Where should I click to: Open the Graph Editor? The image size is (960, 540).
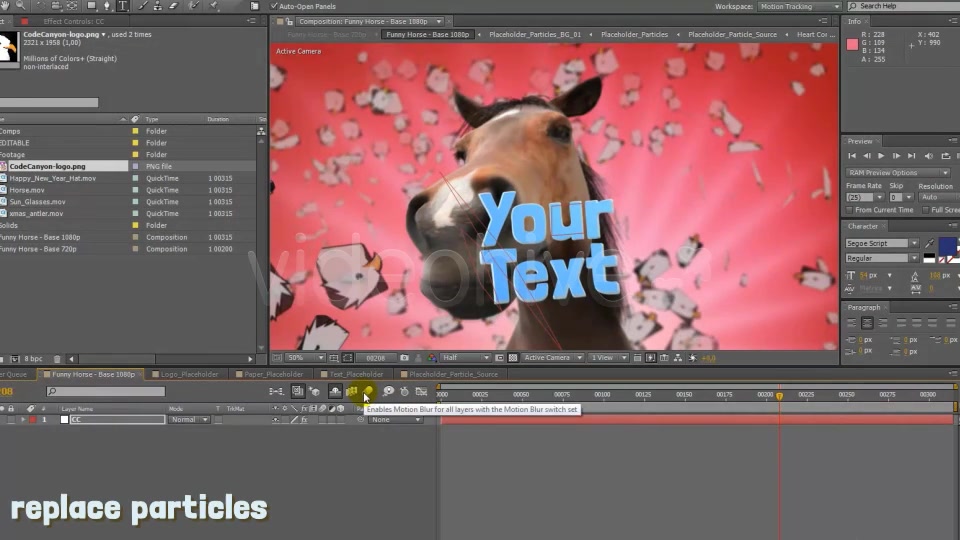[421, 391]
